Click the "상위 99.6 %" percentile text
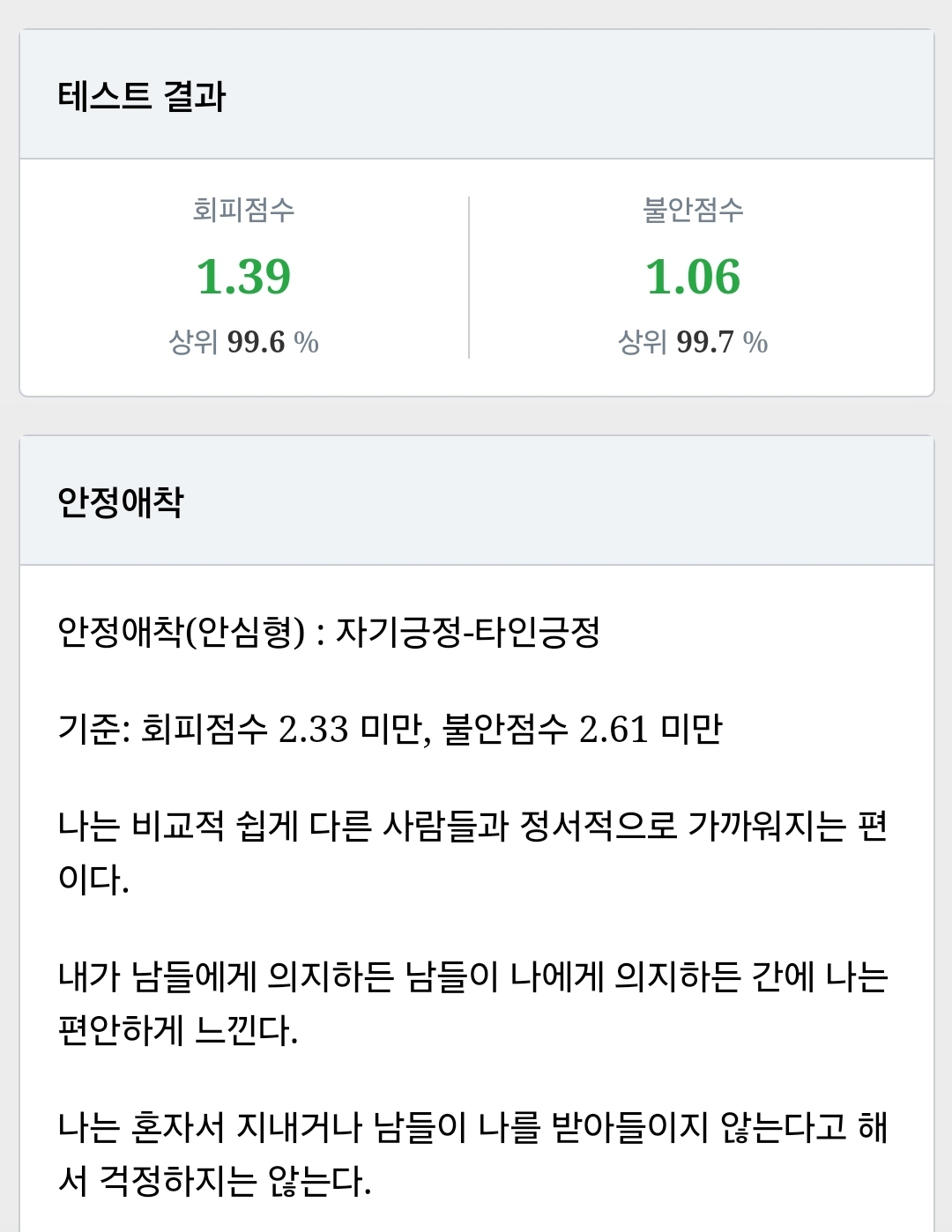Viewport: 952px width, 1232px height. pyautogui.click(x=243, y=342)
